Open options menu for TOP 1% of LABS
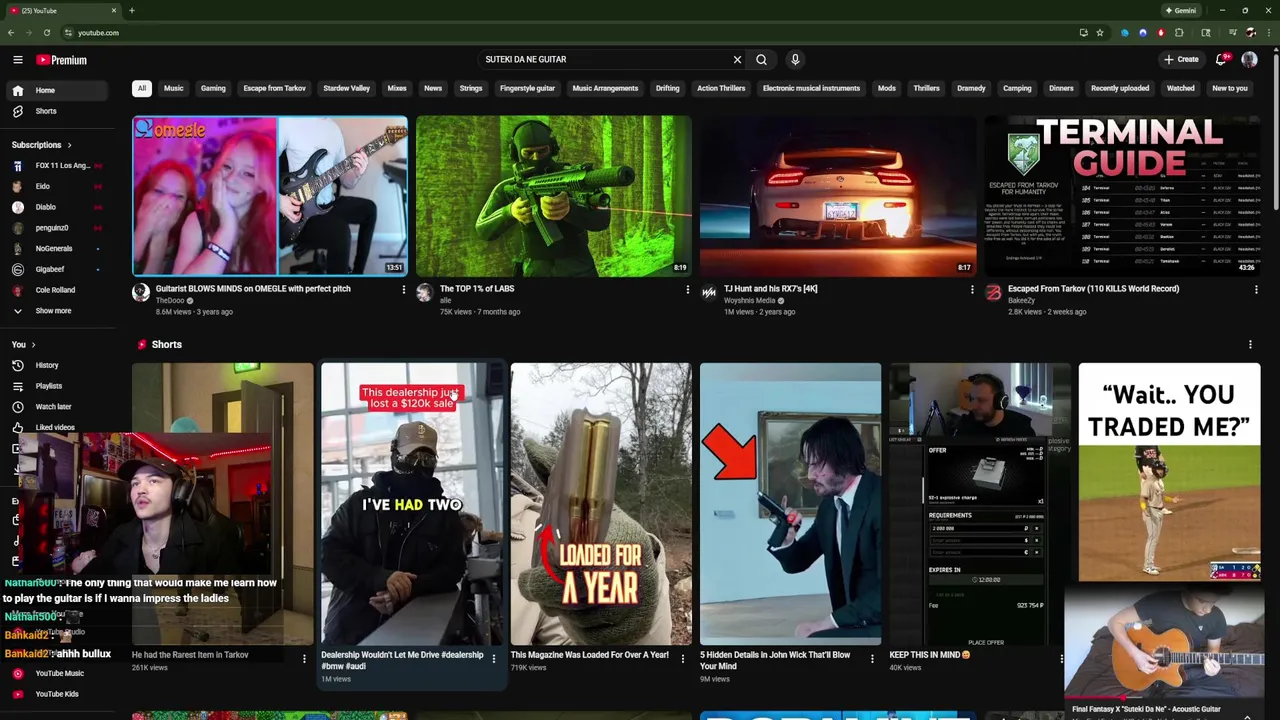The image size is (1280, 720). pyautogui.click(x=688, y=290)
